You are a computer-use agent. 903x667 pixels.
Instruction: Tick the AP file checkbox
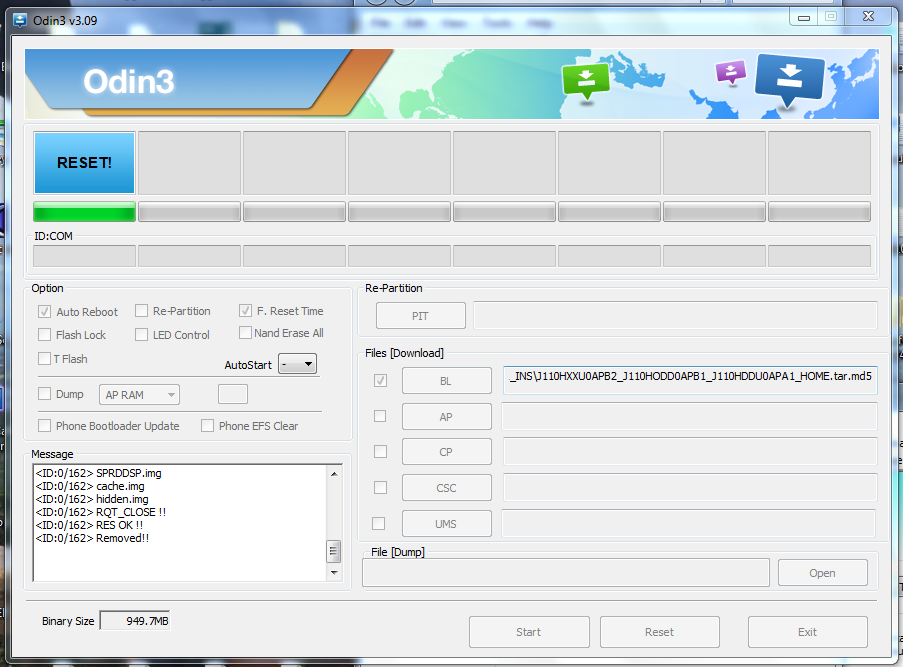380,416
